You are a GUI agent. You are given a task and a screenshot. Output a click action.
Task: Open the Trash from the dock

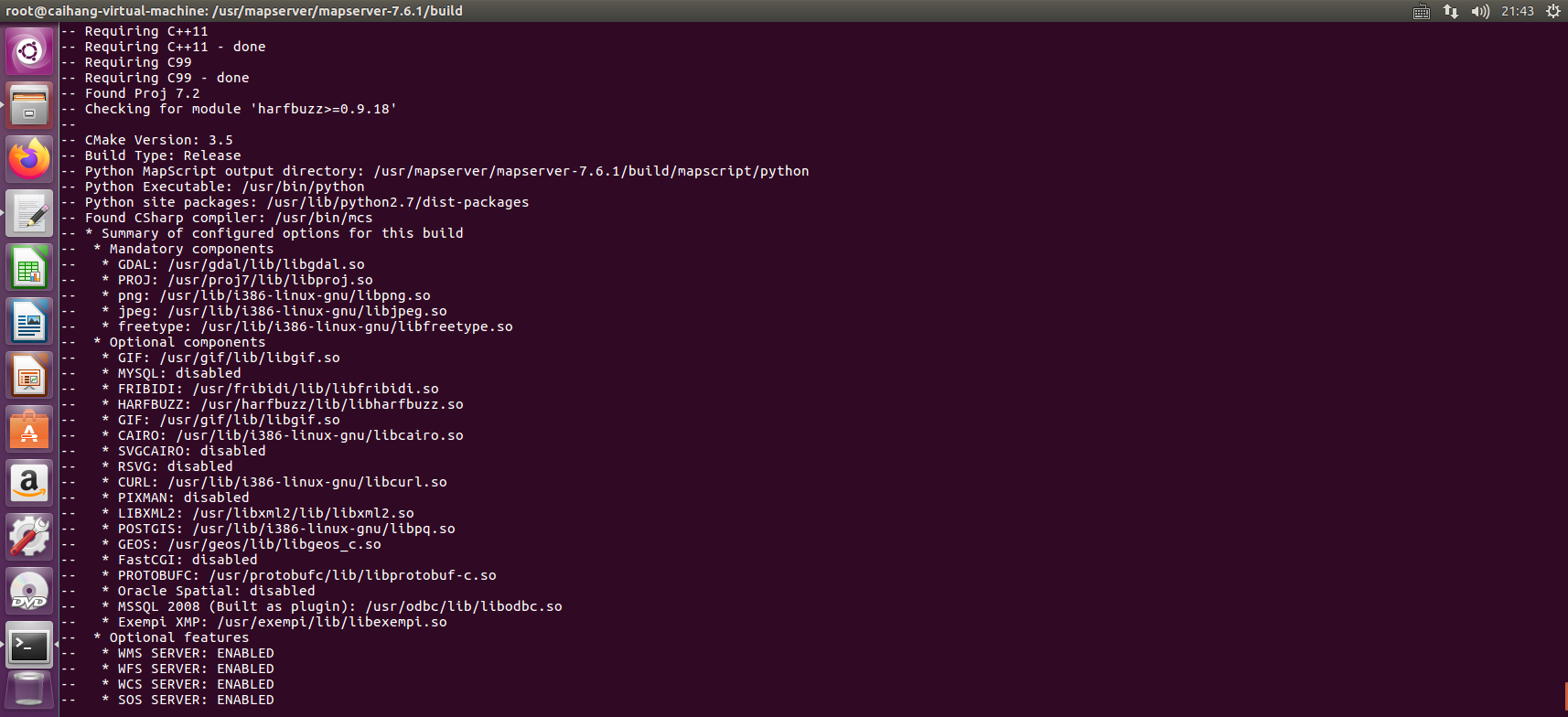tap(29, 689)
